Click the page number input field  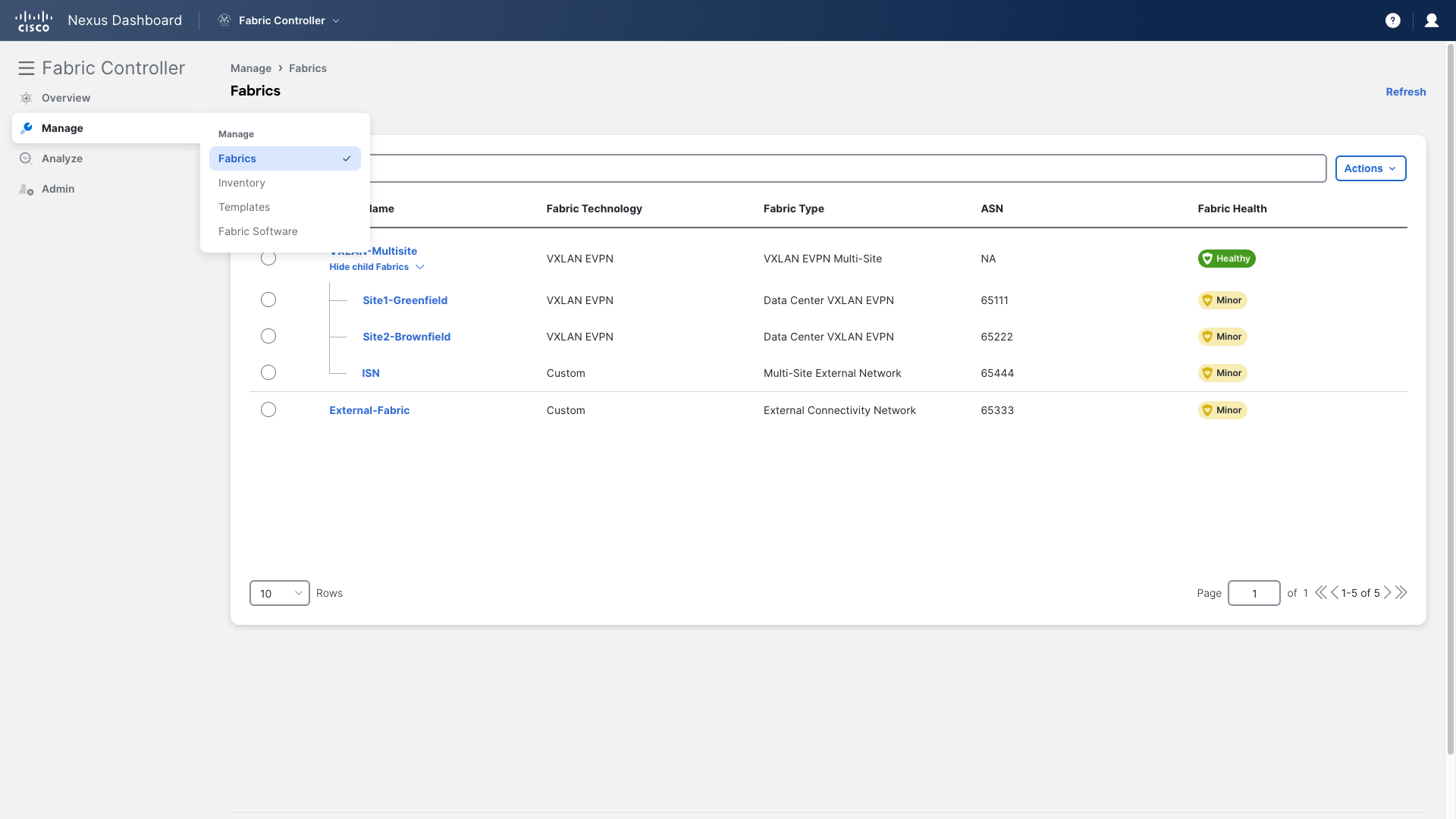(1254, 593)
